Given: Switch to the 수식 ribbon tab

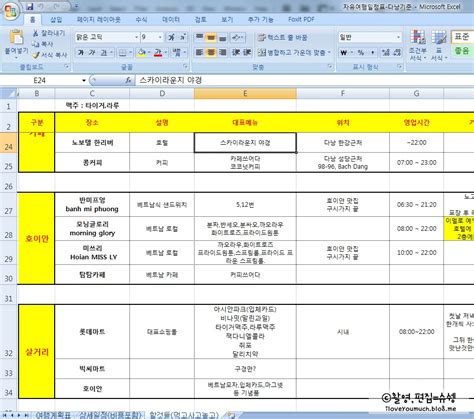Looking at the screenshot, I should pyautogui.click(x=141, y=20).
